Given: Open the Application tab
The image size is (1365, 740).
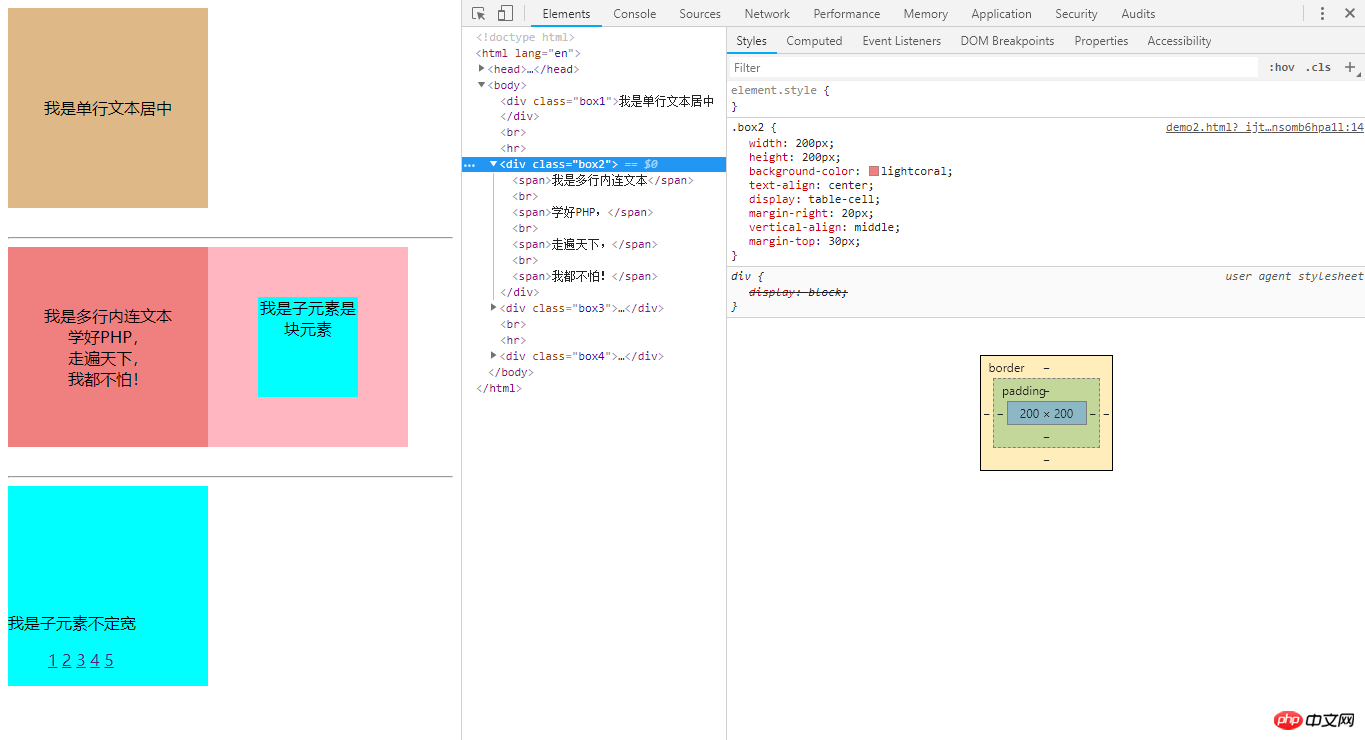Looking at the screenshot, I should pos(1001,14).
